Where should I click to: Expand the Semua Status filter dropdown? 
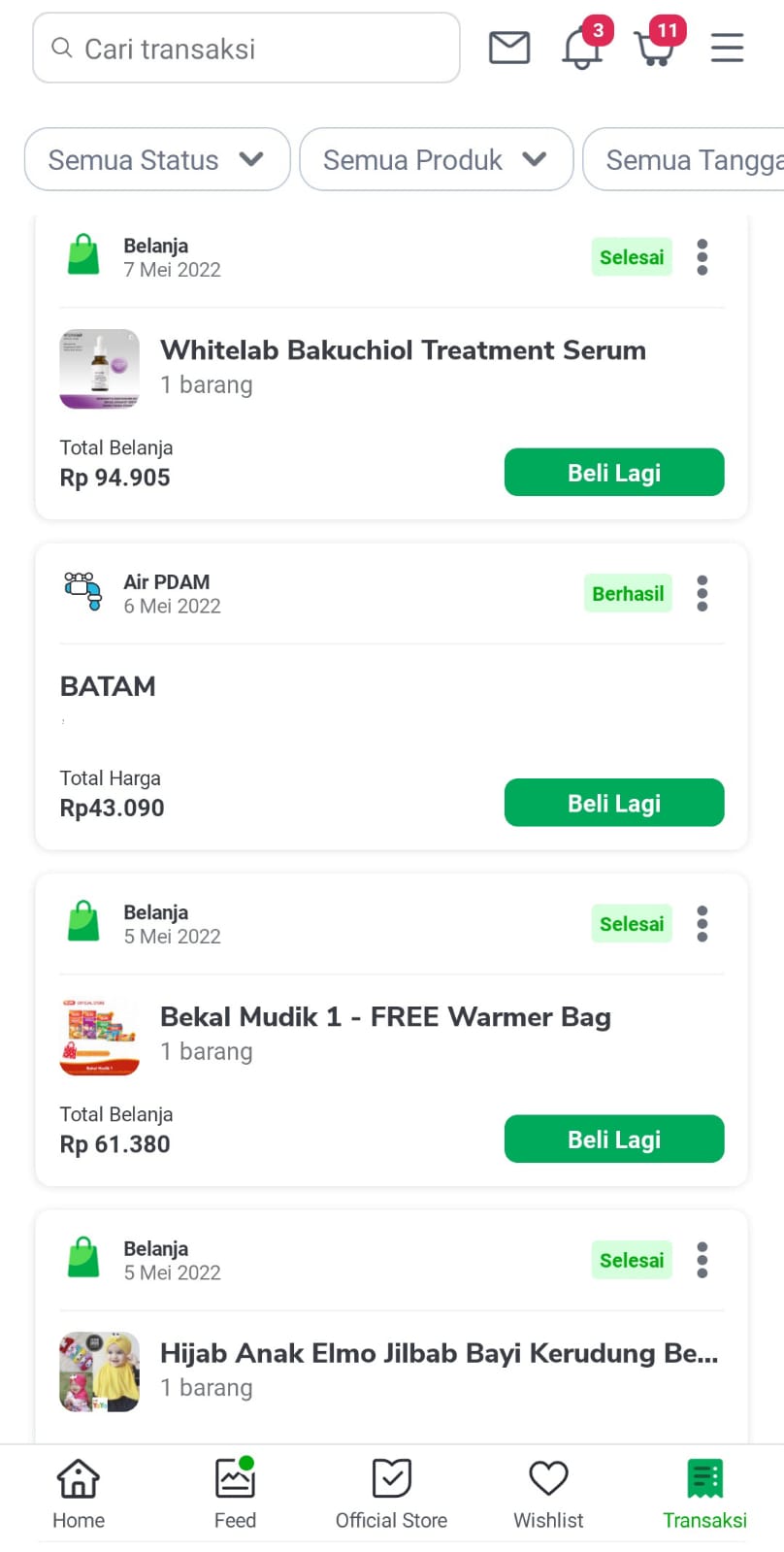pos(157,159)
